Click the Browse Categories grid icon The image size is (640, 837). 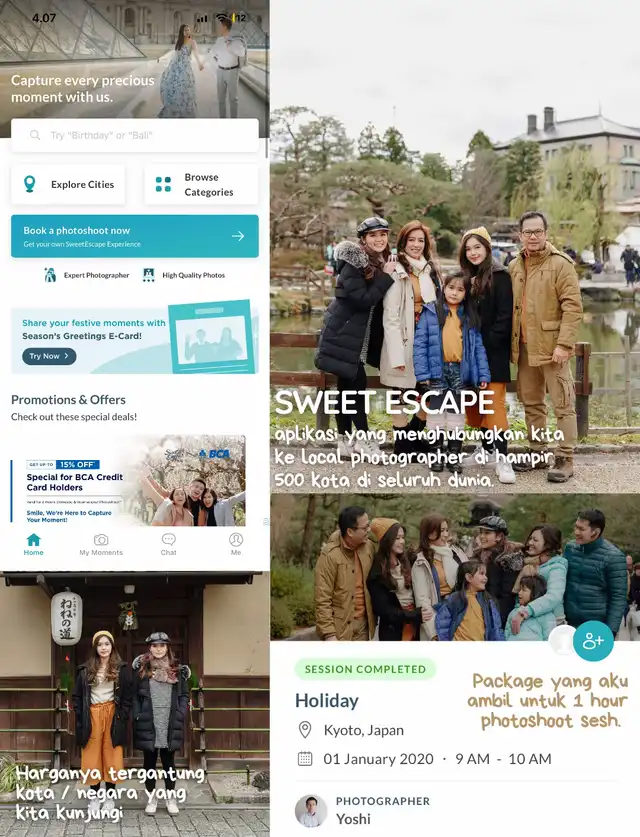tap(163, 184)
